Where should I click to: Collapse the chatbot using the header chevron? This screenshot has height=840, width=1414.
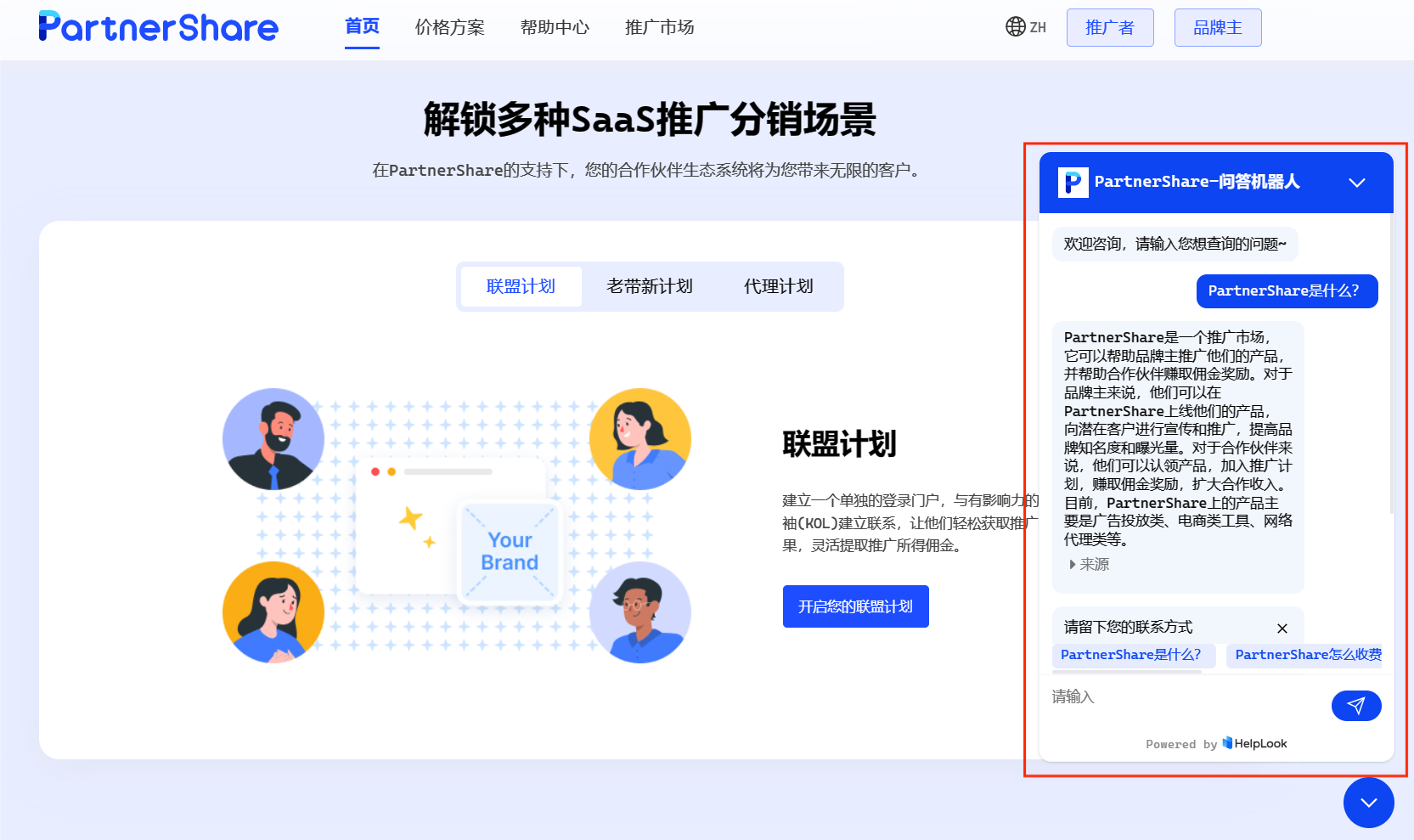click(1357, 182)
